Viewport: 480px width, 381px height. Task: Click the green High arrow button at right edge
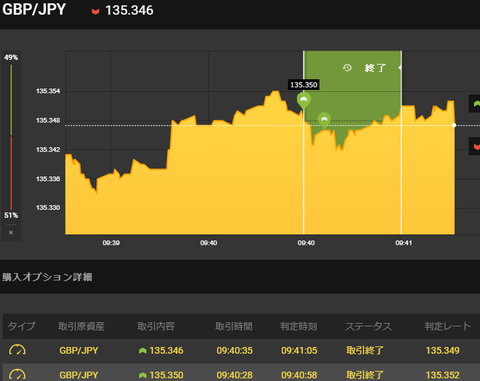coord(475,104)
